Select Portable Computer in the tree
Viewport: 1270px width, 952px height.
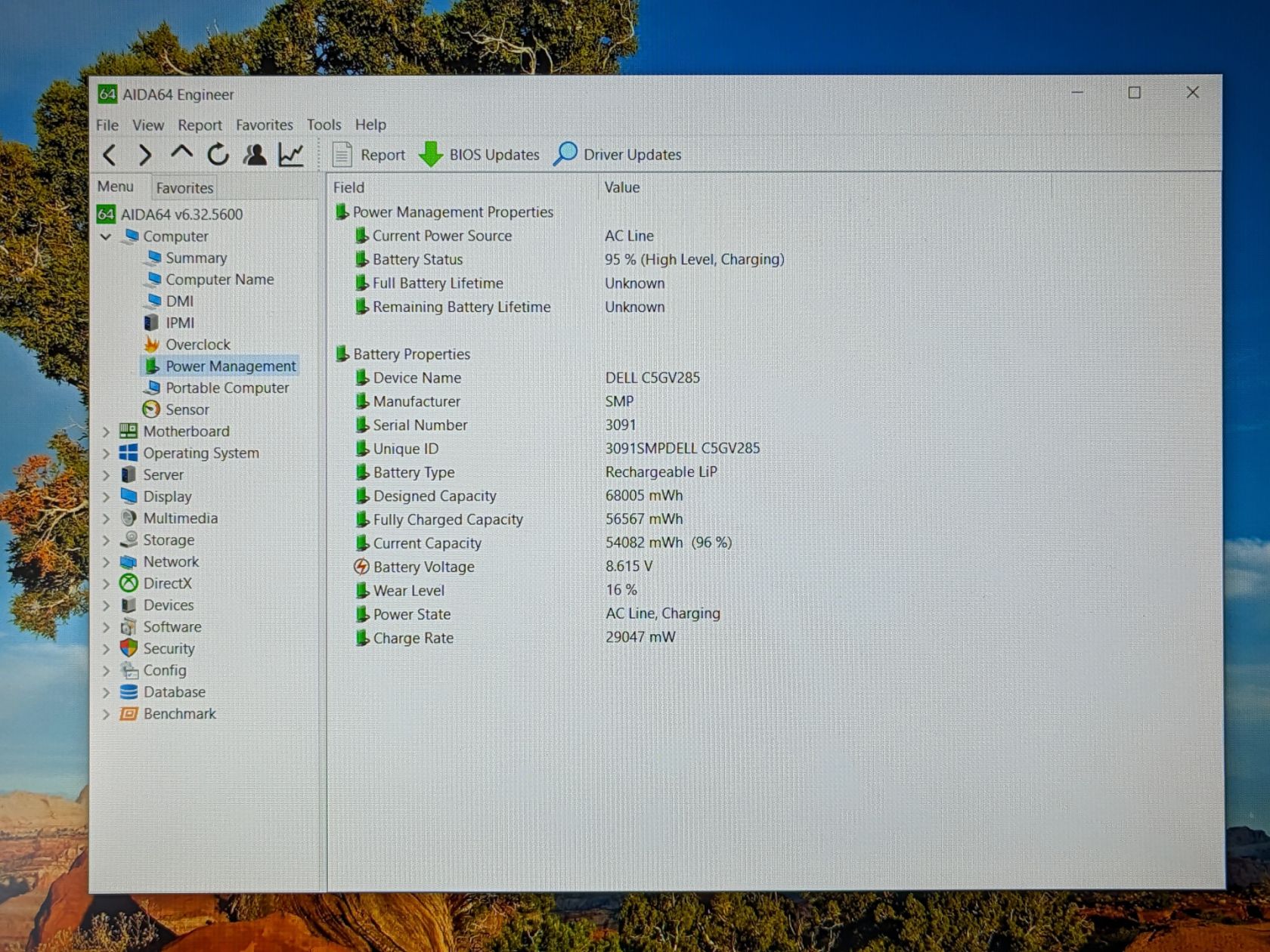[217, 388]
